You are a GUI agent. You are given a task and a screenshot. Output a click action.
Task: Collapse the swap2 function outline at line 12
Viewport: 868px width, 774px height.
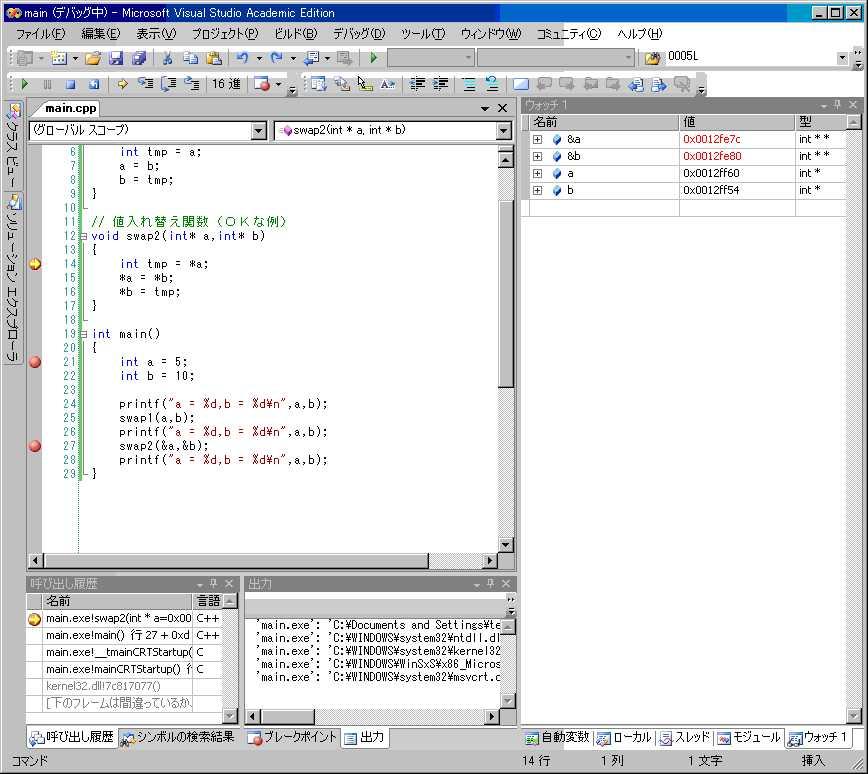84,236
